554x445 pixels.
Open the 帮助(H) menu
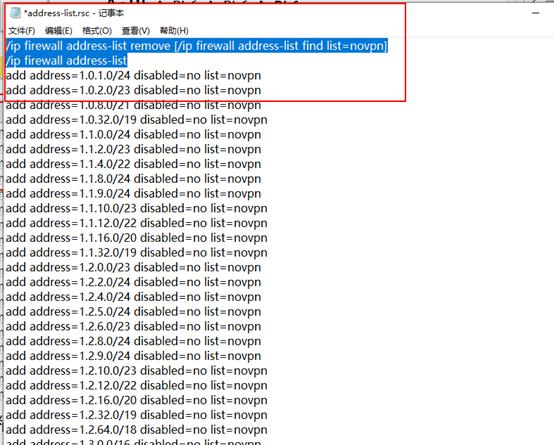pyautogui.click(x=174, y=31)
